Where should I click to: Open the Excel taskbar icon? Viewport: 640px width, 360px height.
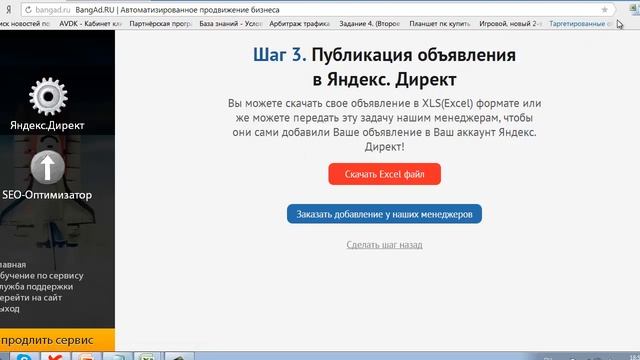[147, 357]
